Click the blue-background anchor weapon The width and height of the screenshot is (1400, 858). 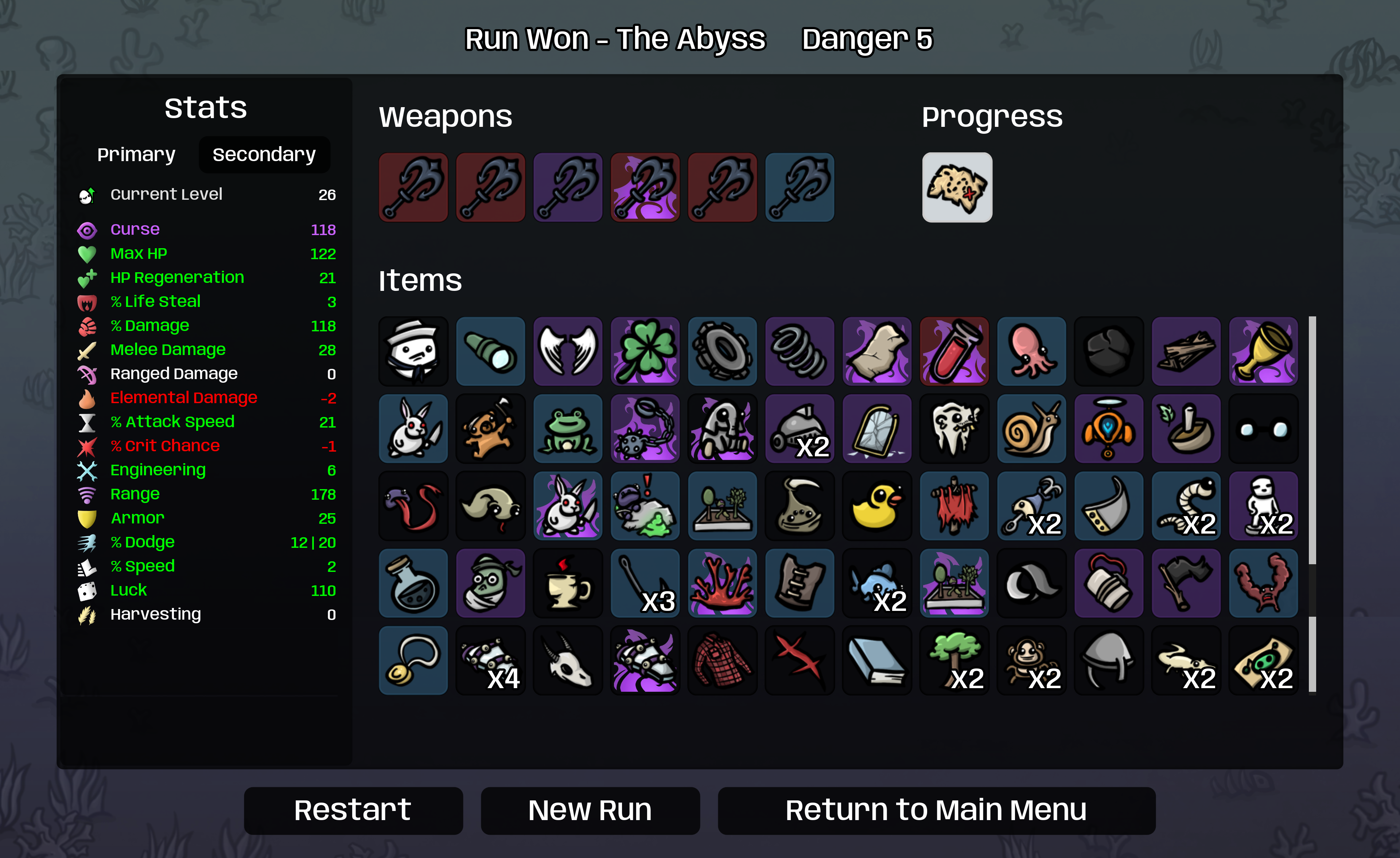coord(800,187)
